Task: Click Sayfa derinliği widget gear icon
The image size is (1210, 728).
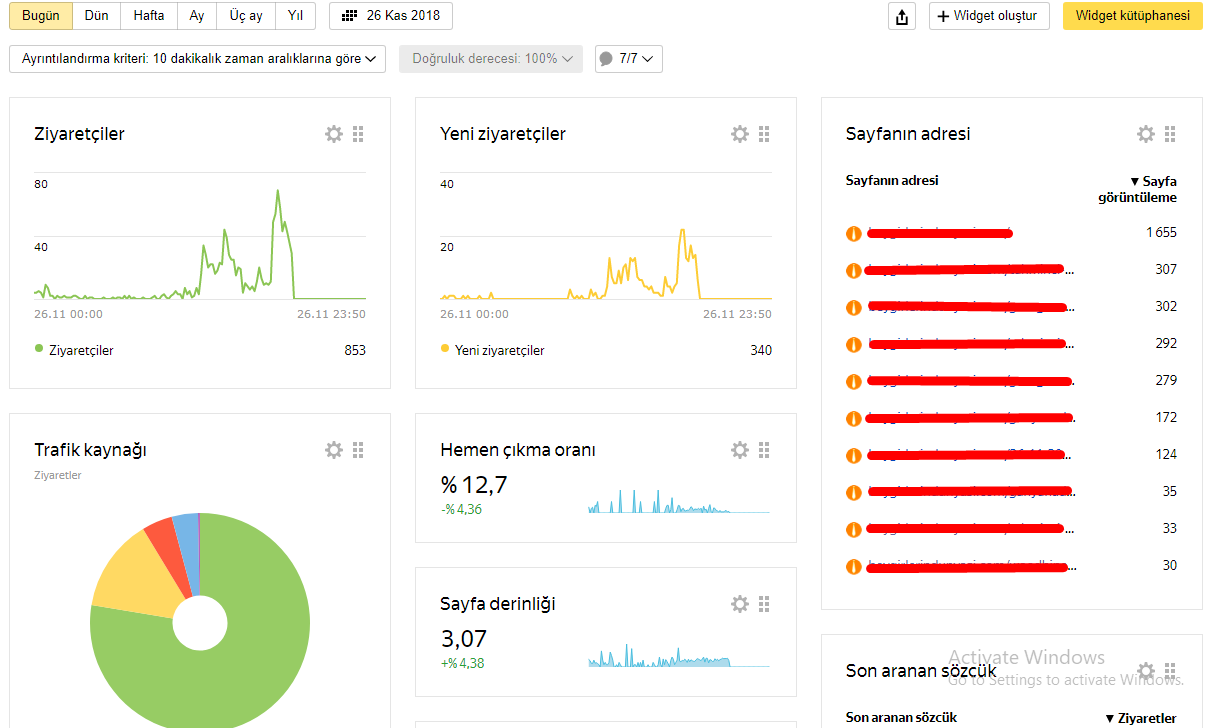Action: coord(740,604)
